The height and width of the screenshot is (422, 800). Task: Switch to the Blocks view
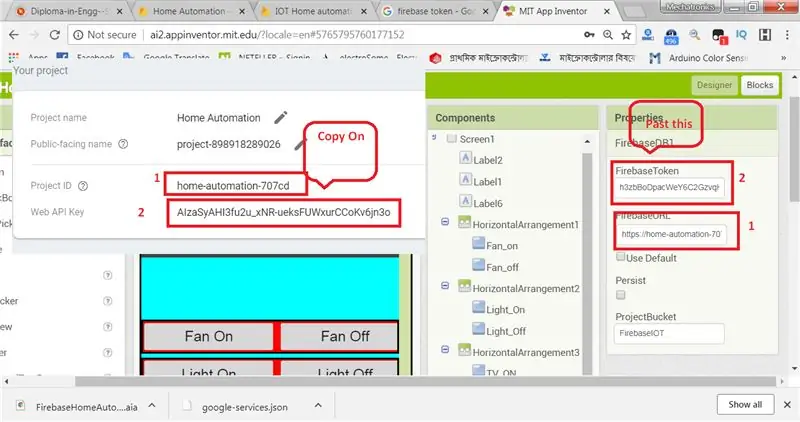760,85
